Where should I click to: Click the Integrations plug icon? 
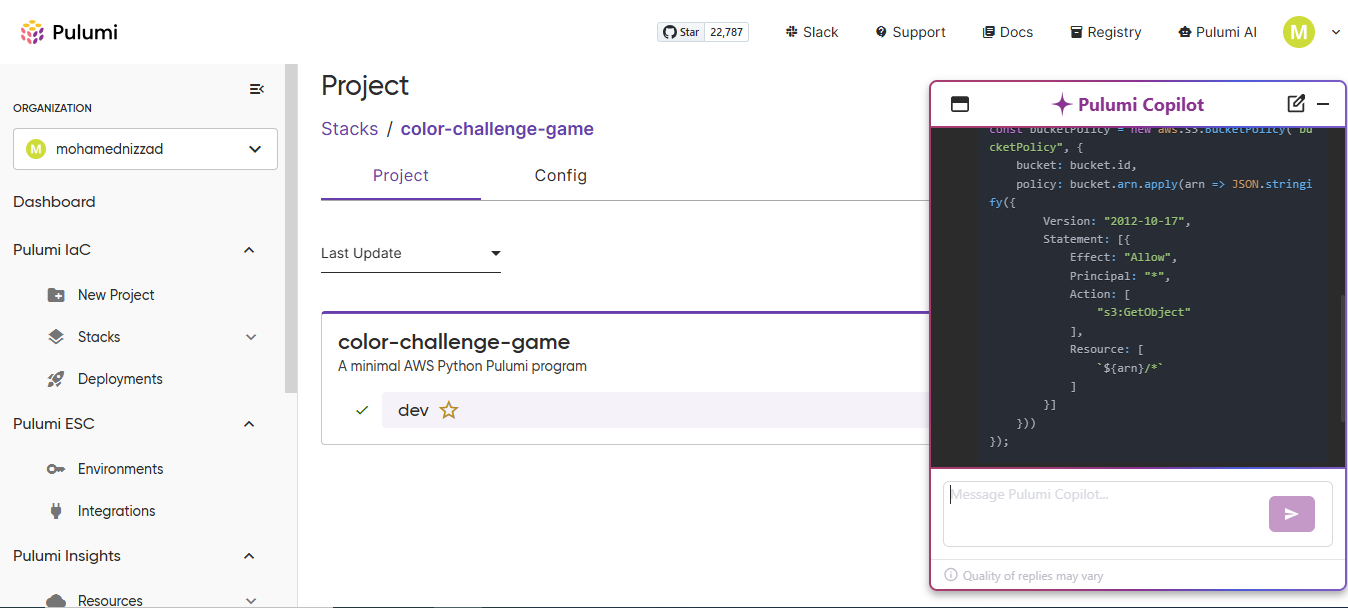(56, 511)
